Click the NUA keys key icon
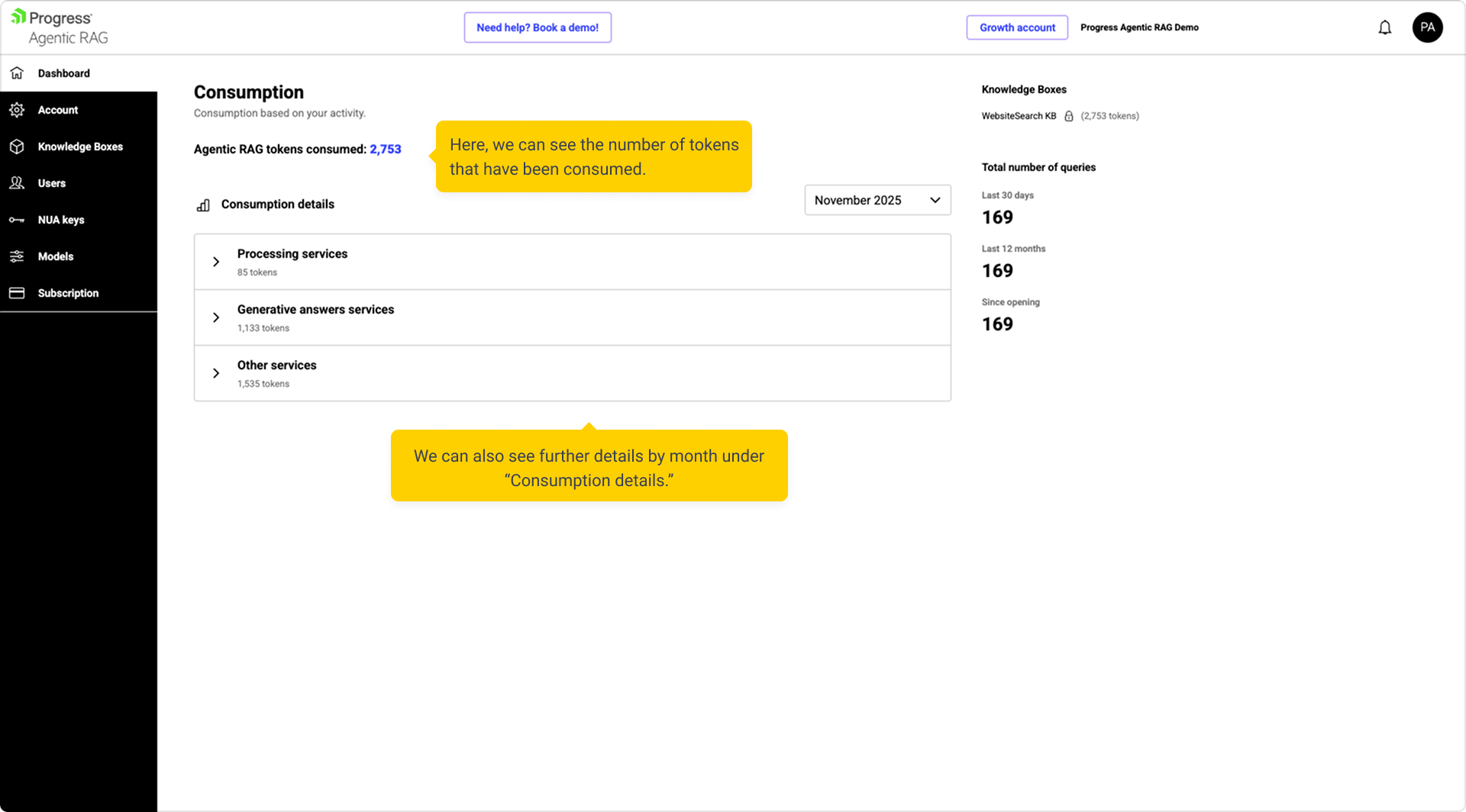The width and height of the screenshot is (1466, 812). pyautogui.click(x=17, y=220)
